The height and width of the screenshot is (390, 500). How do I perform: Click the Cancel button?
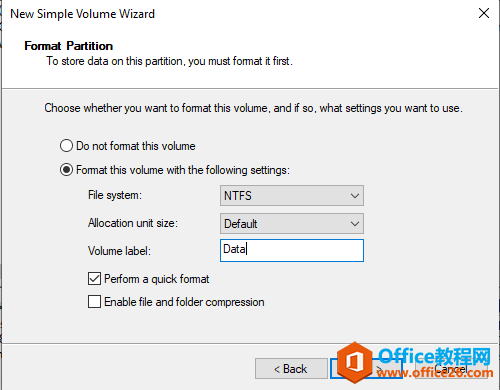coord(451,369)
